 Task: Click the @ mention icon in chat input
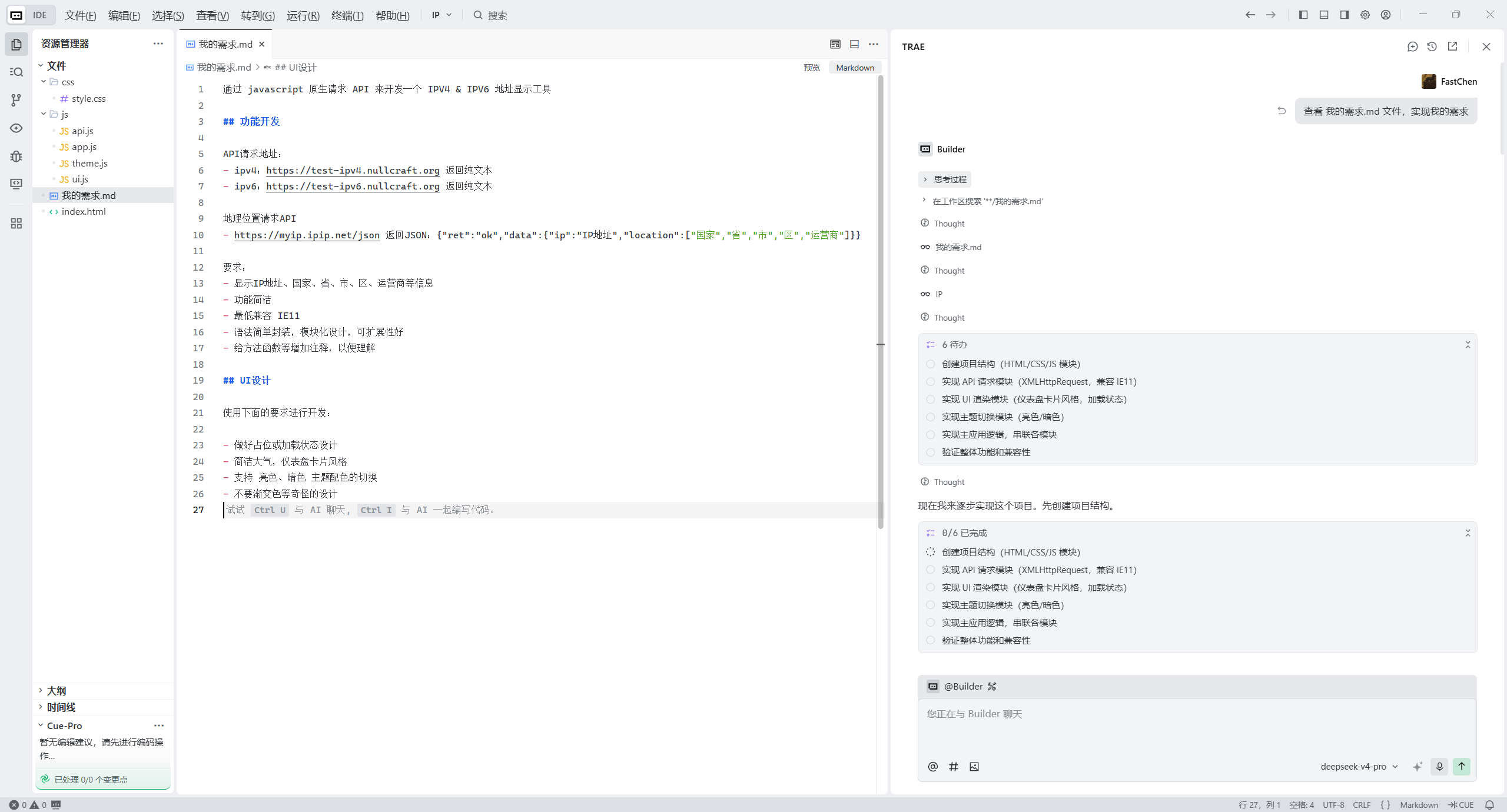[932, 767]
